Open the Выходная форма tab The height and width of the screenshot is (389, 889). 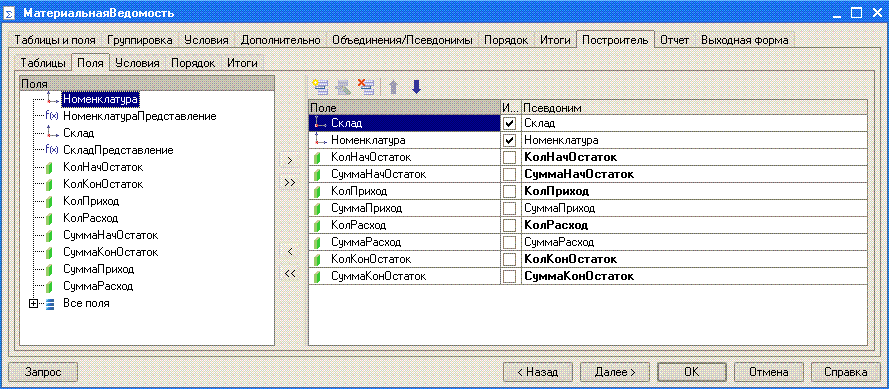(744, 40)
